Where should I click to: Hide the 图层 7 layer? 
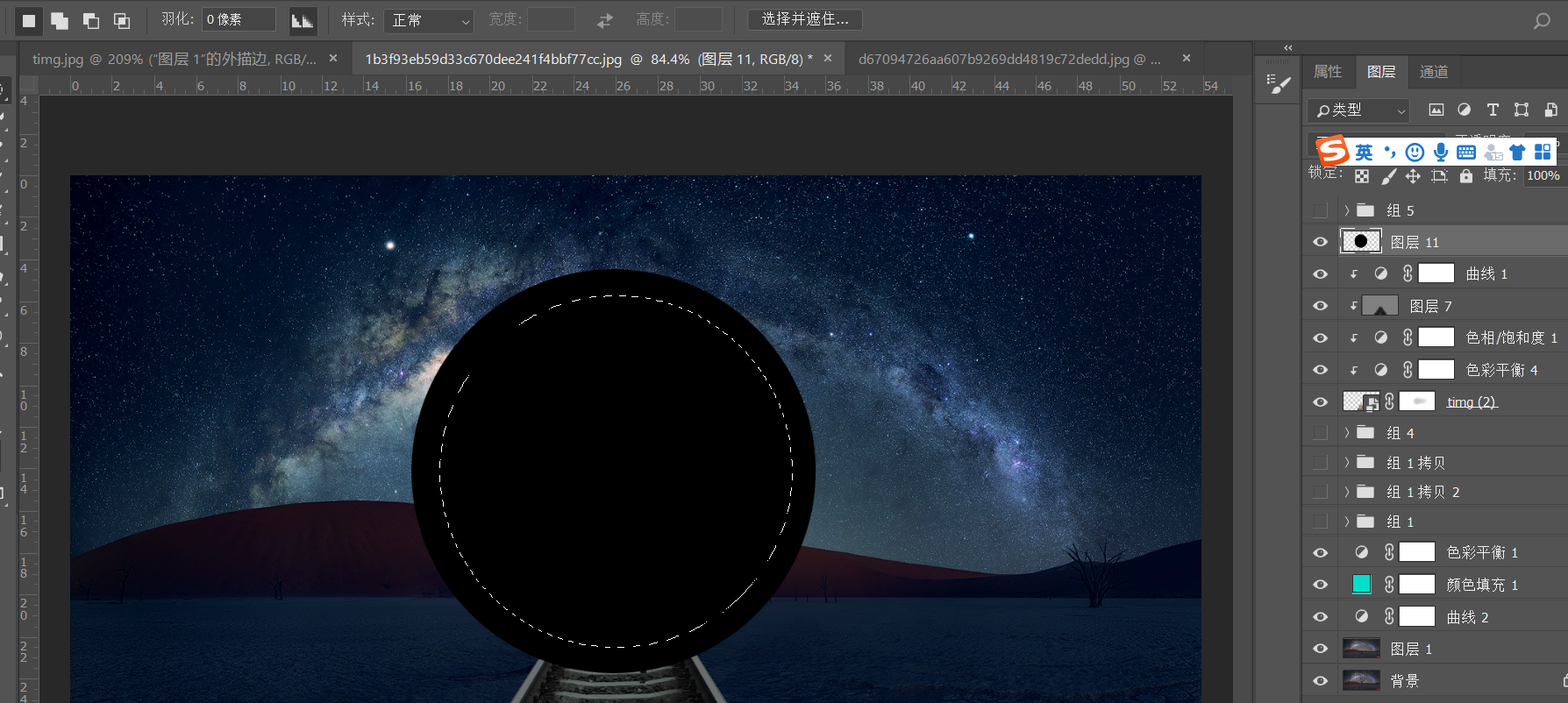(1321, 306)
